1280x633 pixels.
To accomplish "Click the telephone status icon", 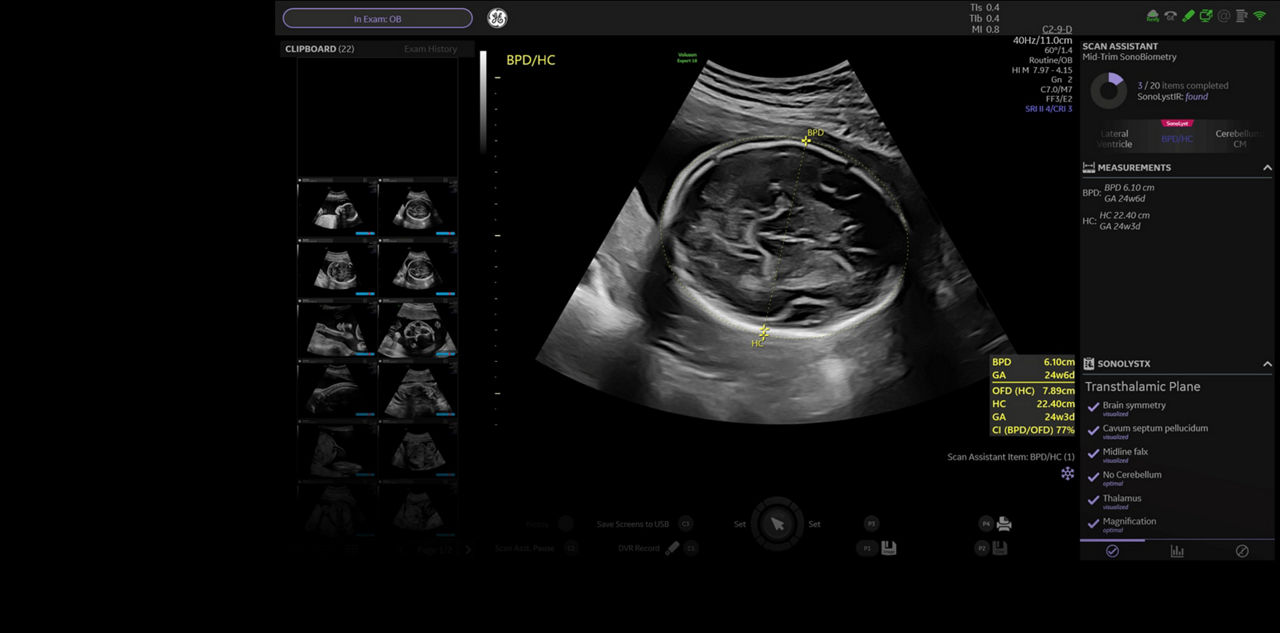I will (1170, 16).
